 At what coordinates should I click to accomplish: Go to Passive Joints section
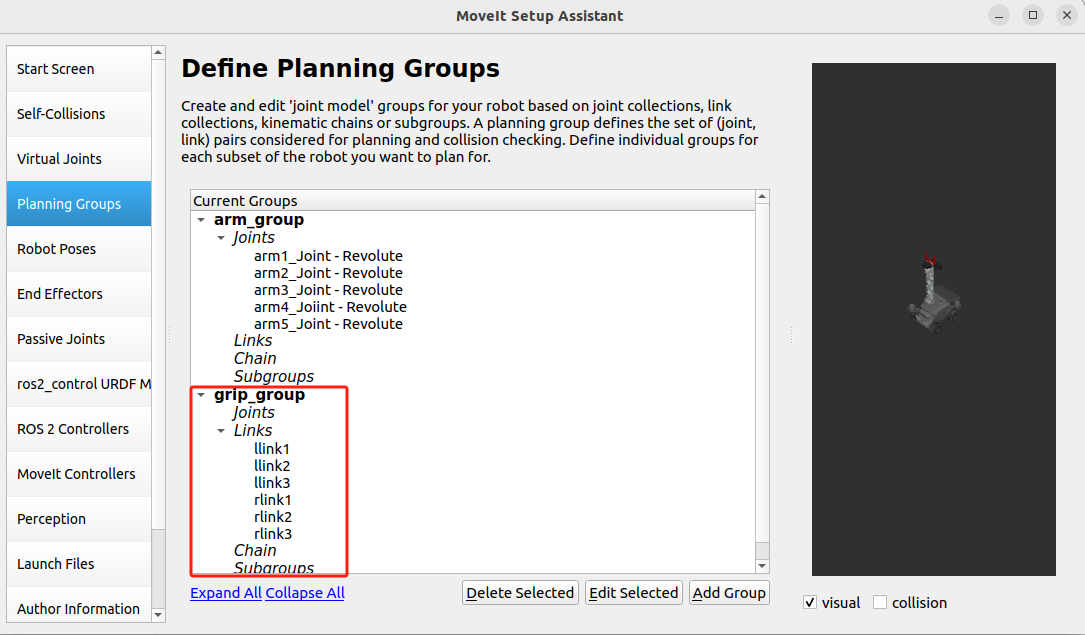79,339
